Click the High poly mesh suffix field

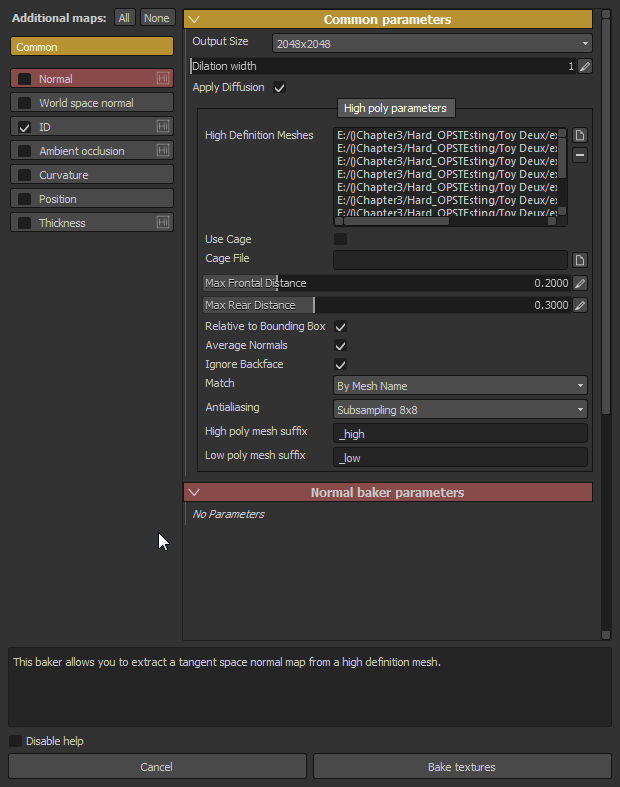[x=460, y=433]
